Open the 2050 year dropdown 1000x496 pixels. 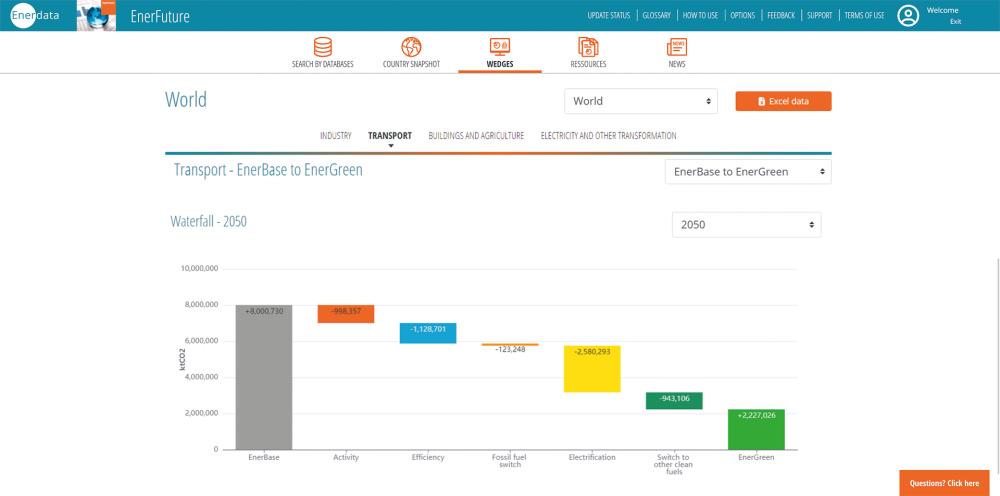click(x=747, y=224)
